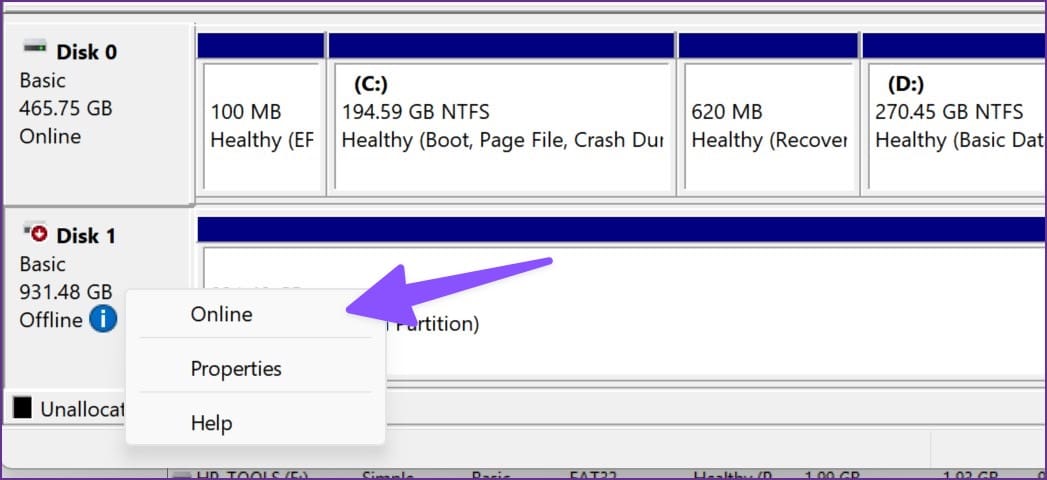This screenshot has height=480, width=1047.
Task: Select the 100 MB EFI partition
Action: tap(261, 126)
